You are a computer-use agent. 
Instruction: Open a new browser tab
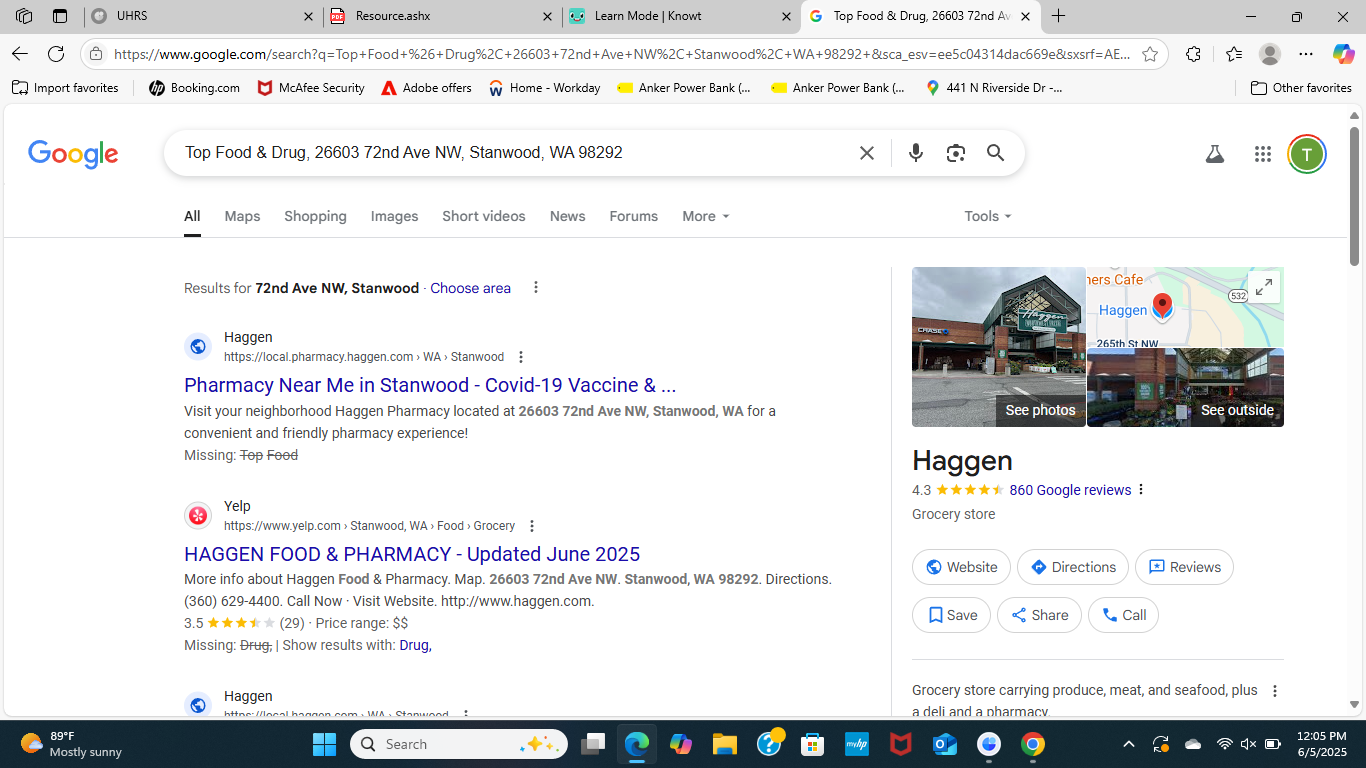click(x=1059, y=16)
